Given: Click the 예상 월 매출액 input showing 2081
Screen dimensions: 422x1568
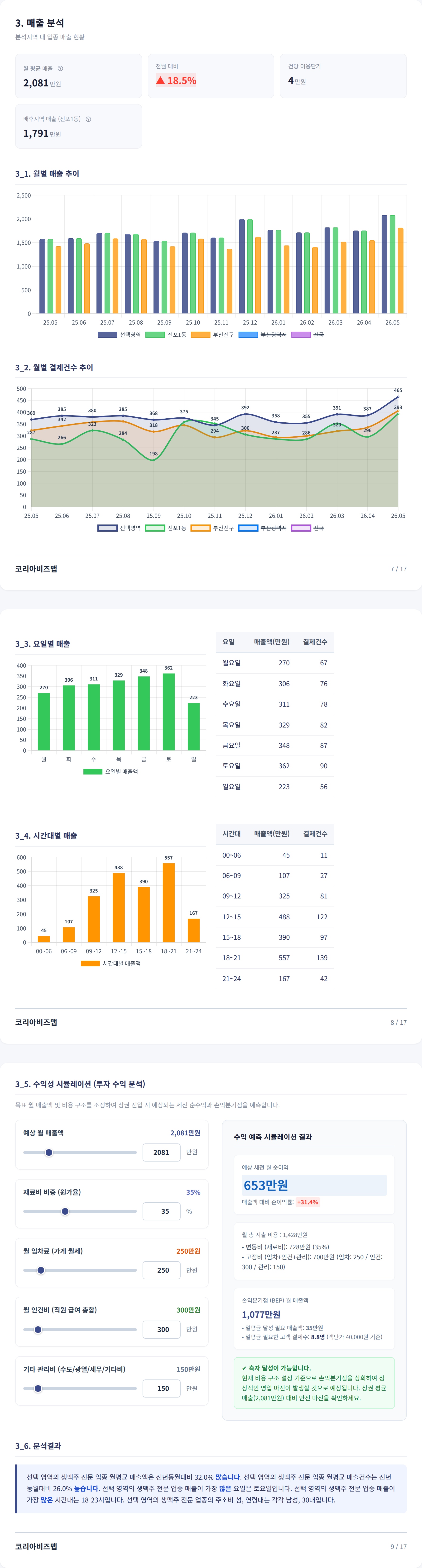Looking at the screenshot, I should pyautogui.click(x=161, y=1152).
